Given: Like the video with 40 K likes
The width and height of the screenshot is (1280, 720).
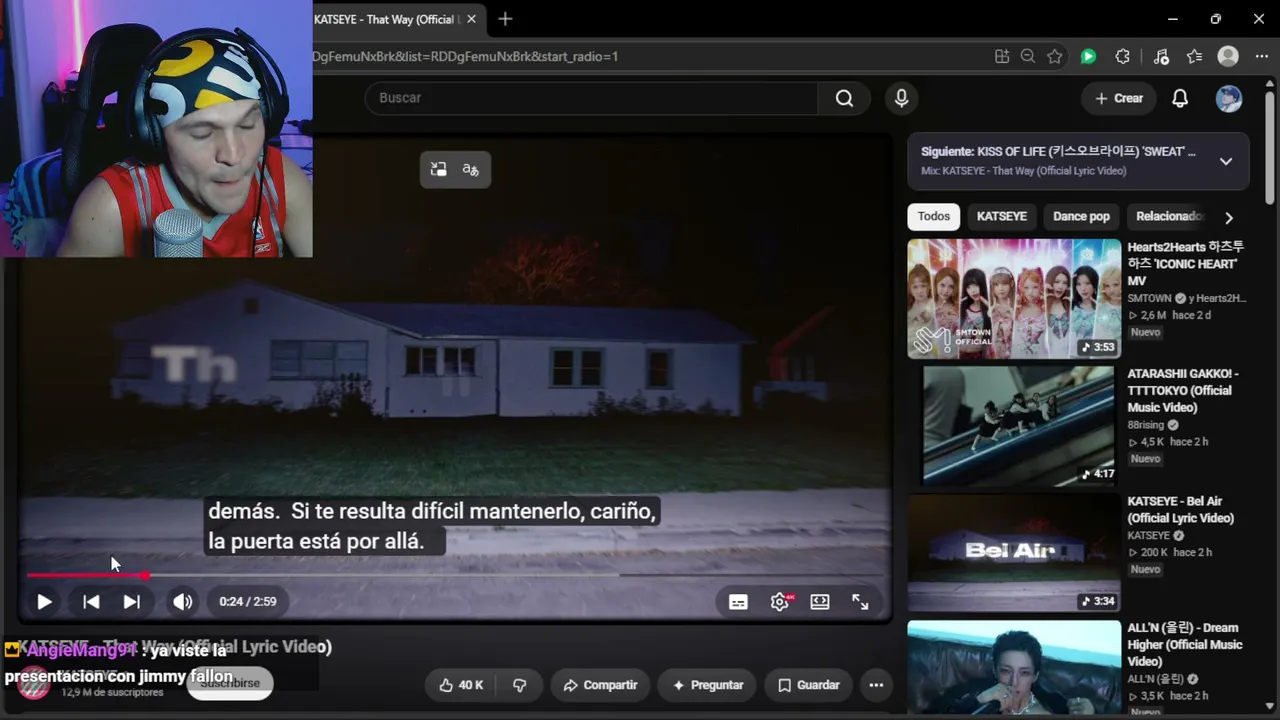Looking at the screenshot, I should (460, 685).
